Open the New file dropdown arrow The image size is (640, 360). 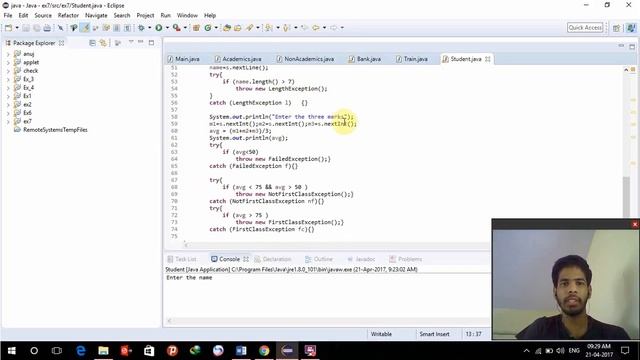(x=17, y=28)
